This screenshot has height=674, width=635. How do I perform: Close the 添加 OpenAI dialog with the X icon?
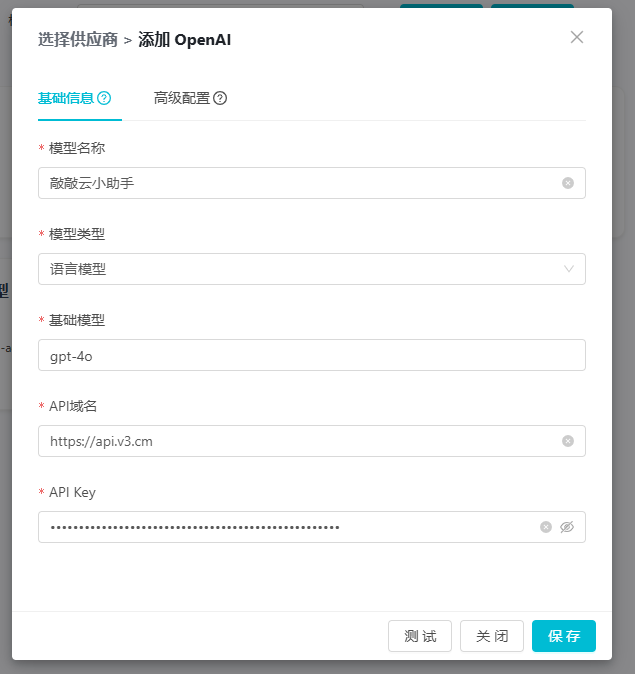point(576,37)
